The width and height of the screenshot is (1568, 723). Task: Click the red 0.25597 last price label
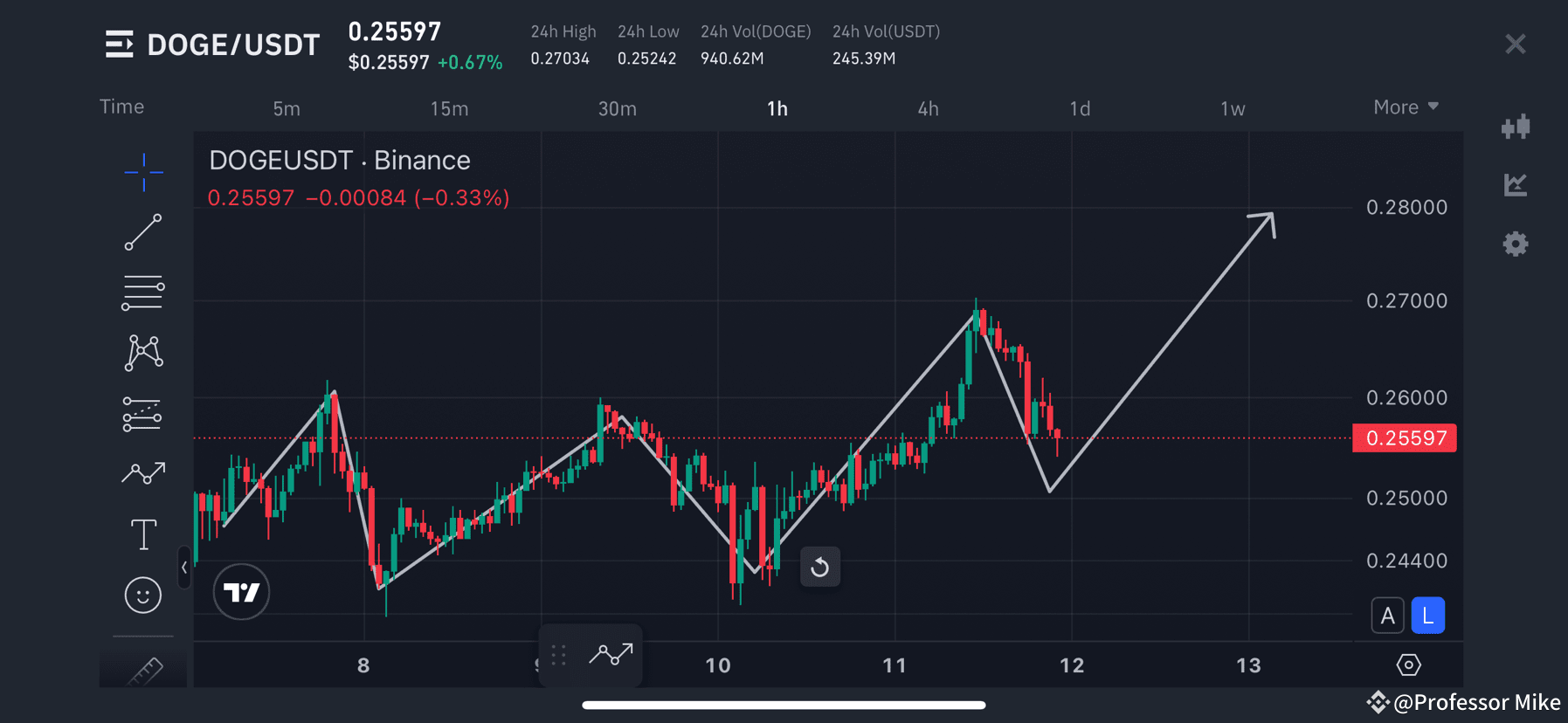tap(1404, 437)
